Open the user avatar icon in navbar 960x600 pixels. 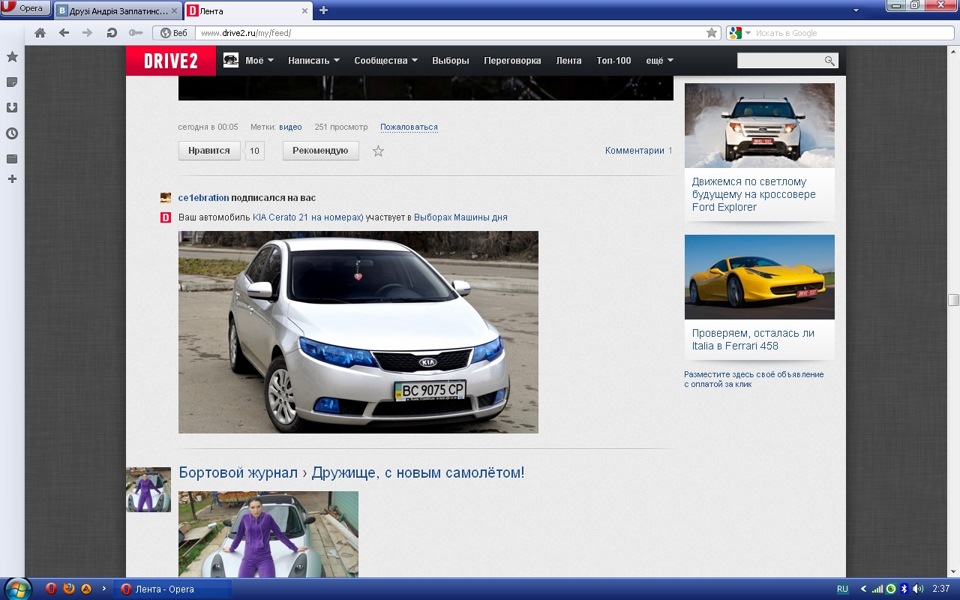[231, 60]
